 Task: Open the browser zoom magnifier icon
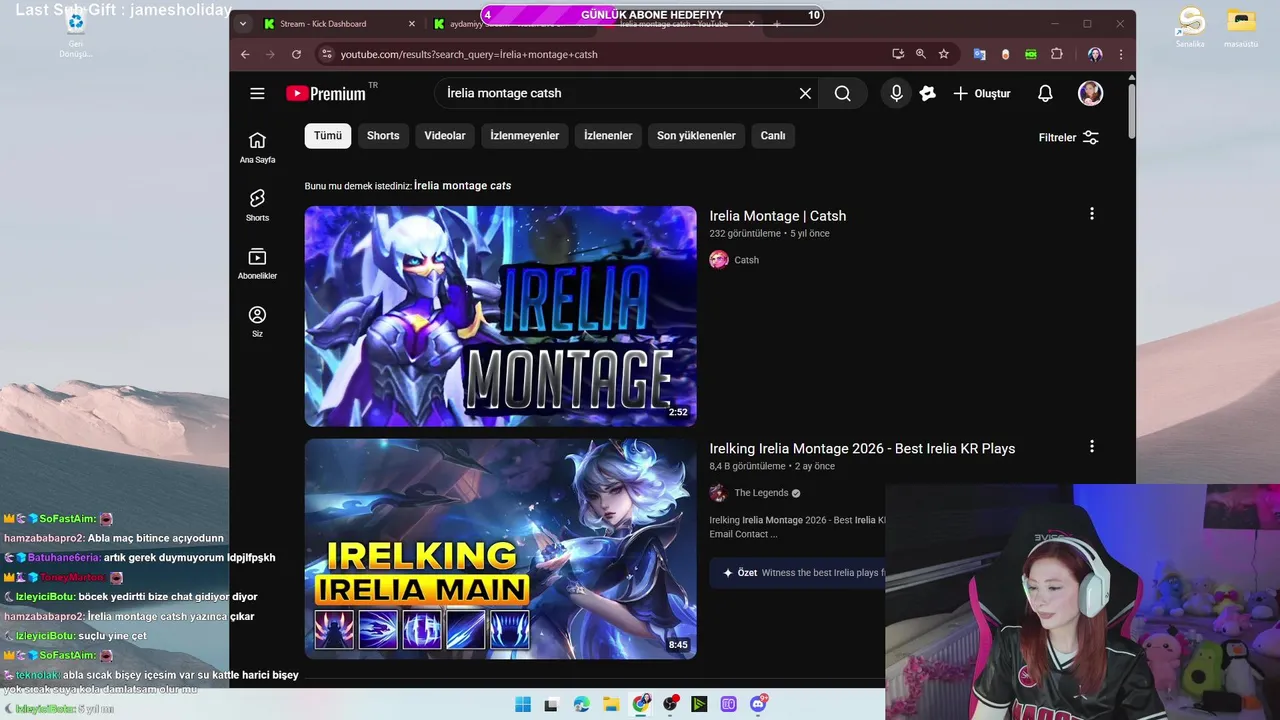[920, 54]
